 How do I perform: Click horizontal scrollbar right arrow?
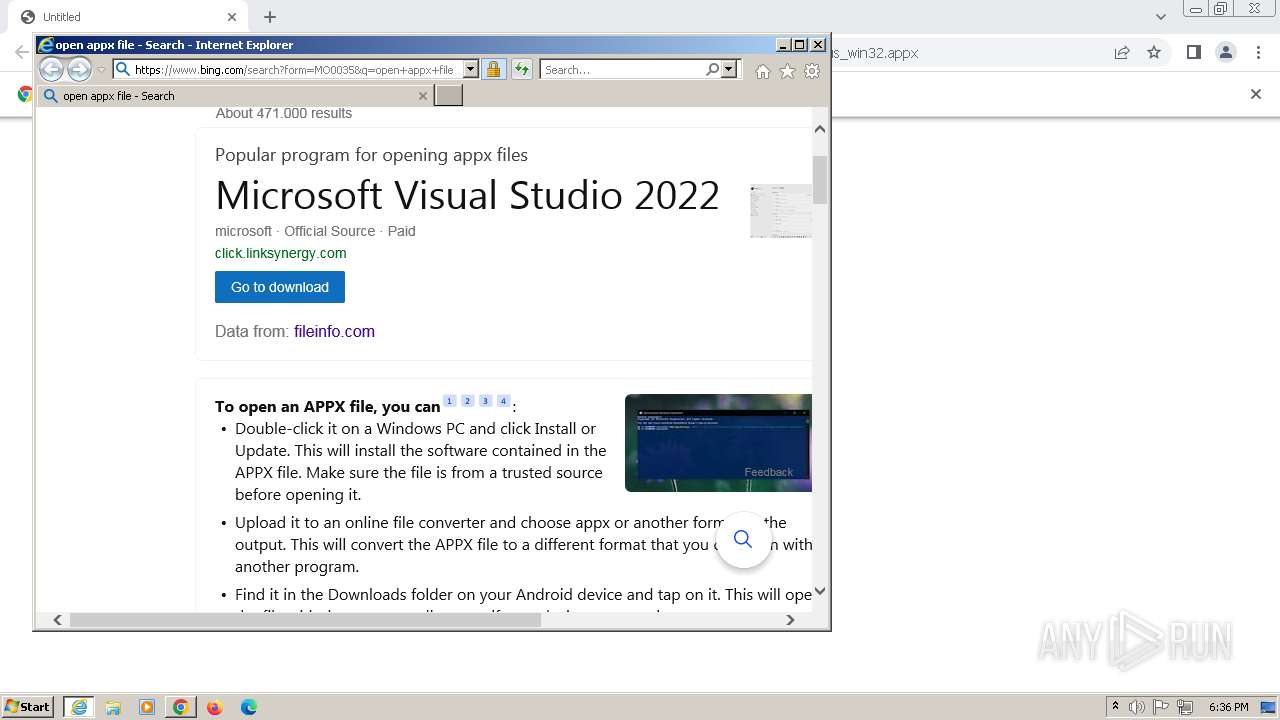[x=790, y=620]
